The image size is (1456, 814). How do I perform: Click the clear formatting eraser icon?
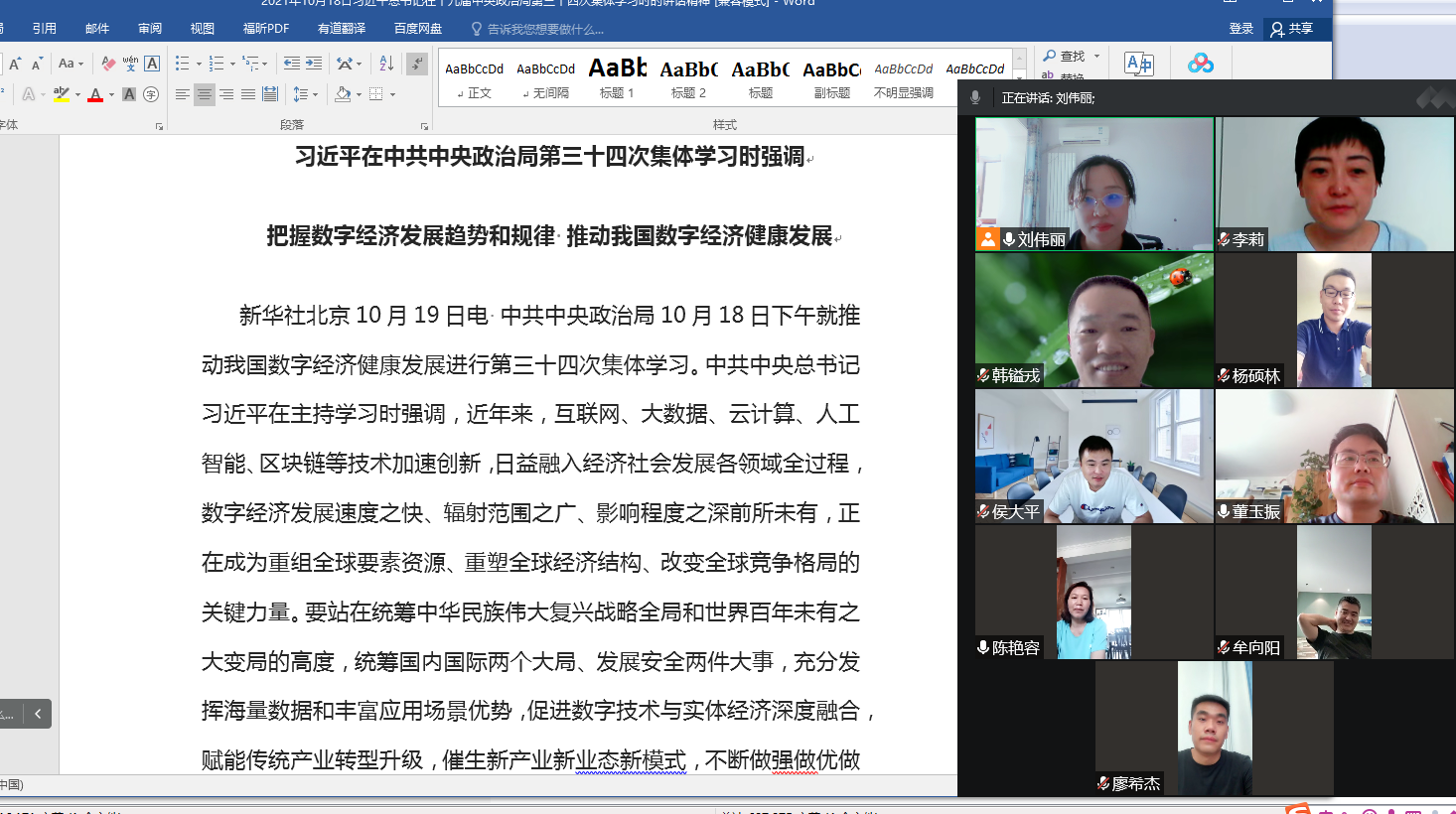point(108,64)
